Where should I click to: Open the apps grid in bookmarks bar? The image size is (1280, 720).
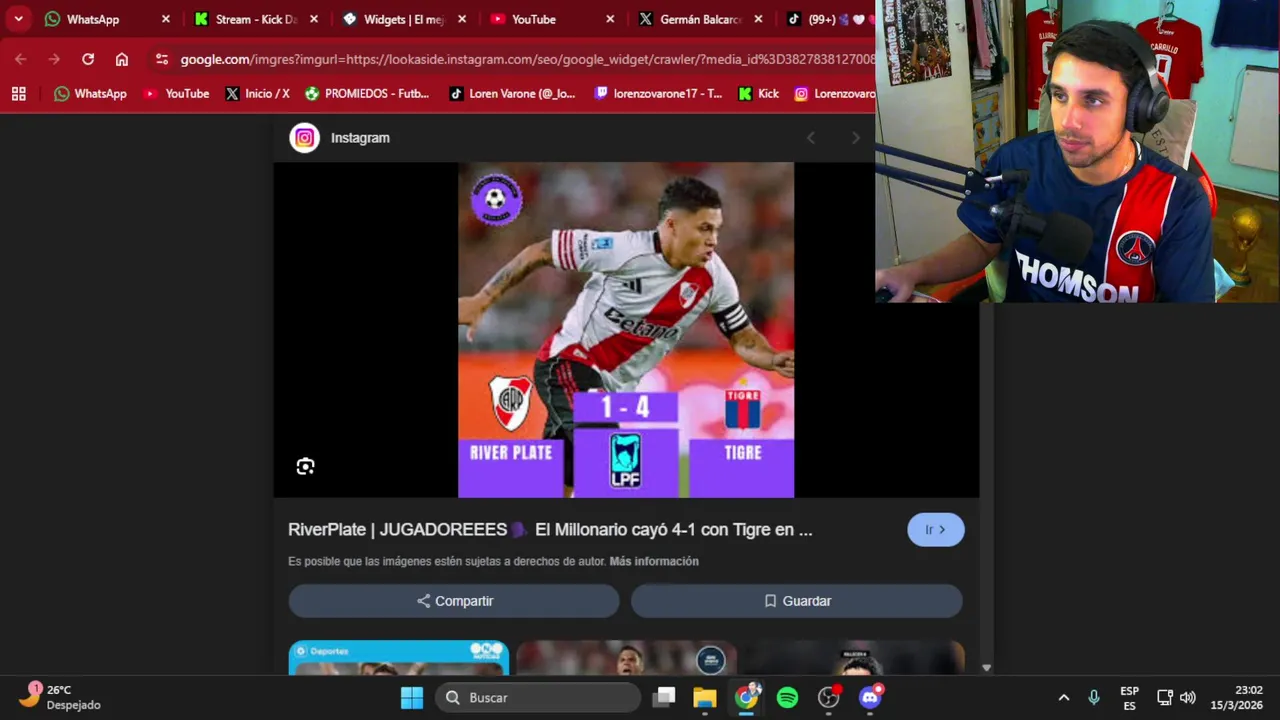tap(18, 93)
